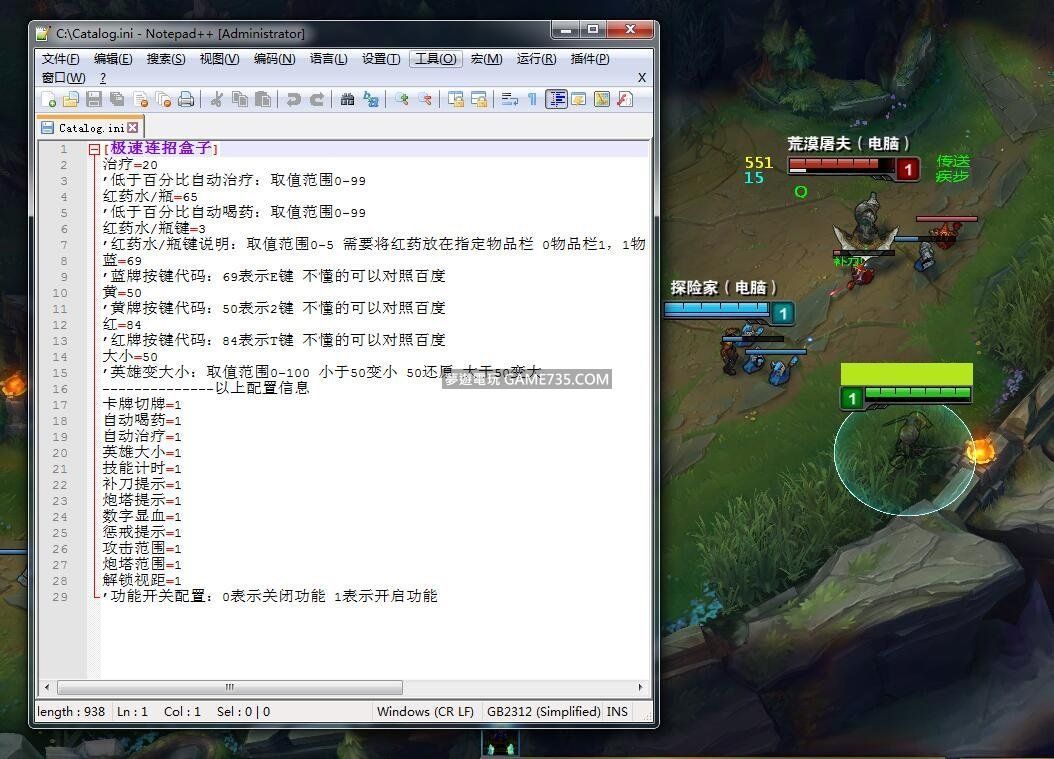Open the ? help menu
Viewport: 1054px width, 759px height.
point(103,78)
